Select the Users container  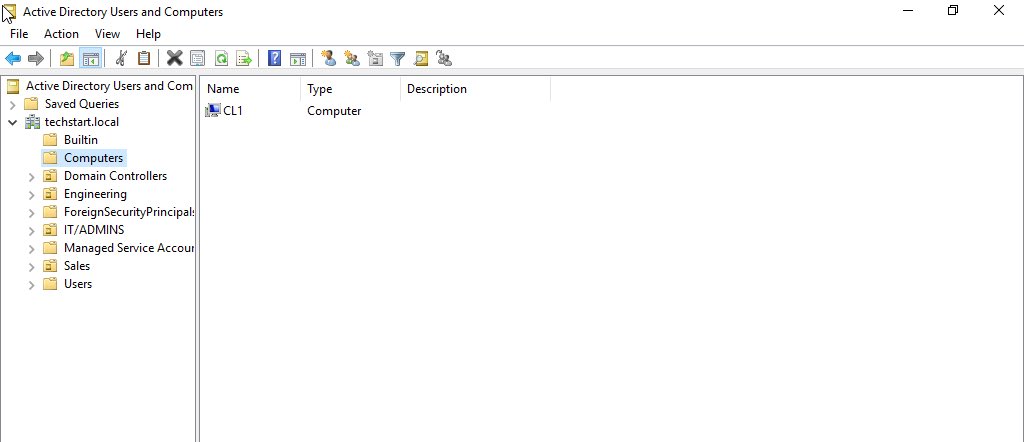point(78,284)
